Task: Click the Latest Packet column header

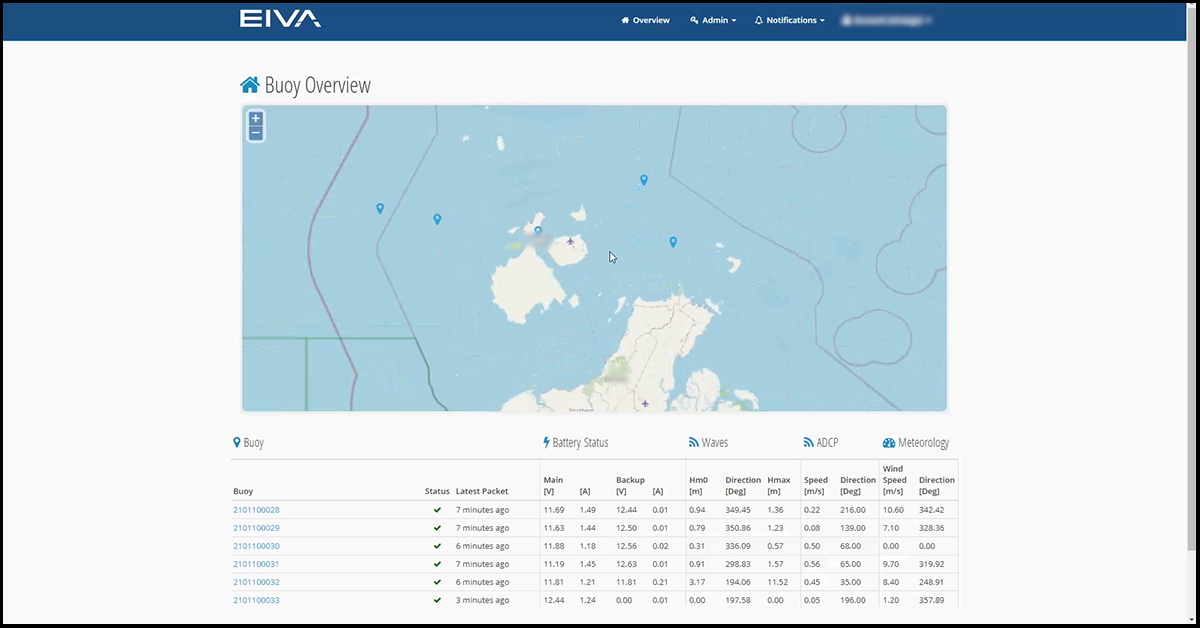Action: click(x=482, y=491)
